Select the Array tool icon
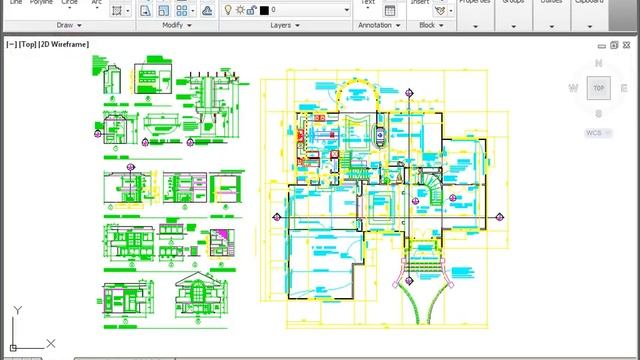 [x=182, y=10]
